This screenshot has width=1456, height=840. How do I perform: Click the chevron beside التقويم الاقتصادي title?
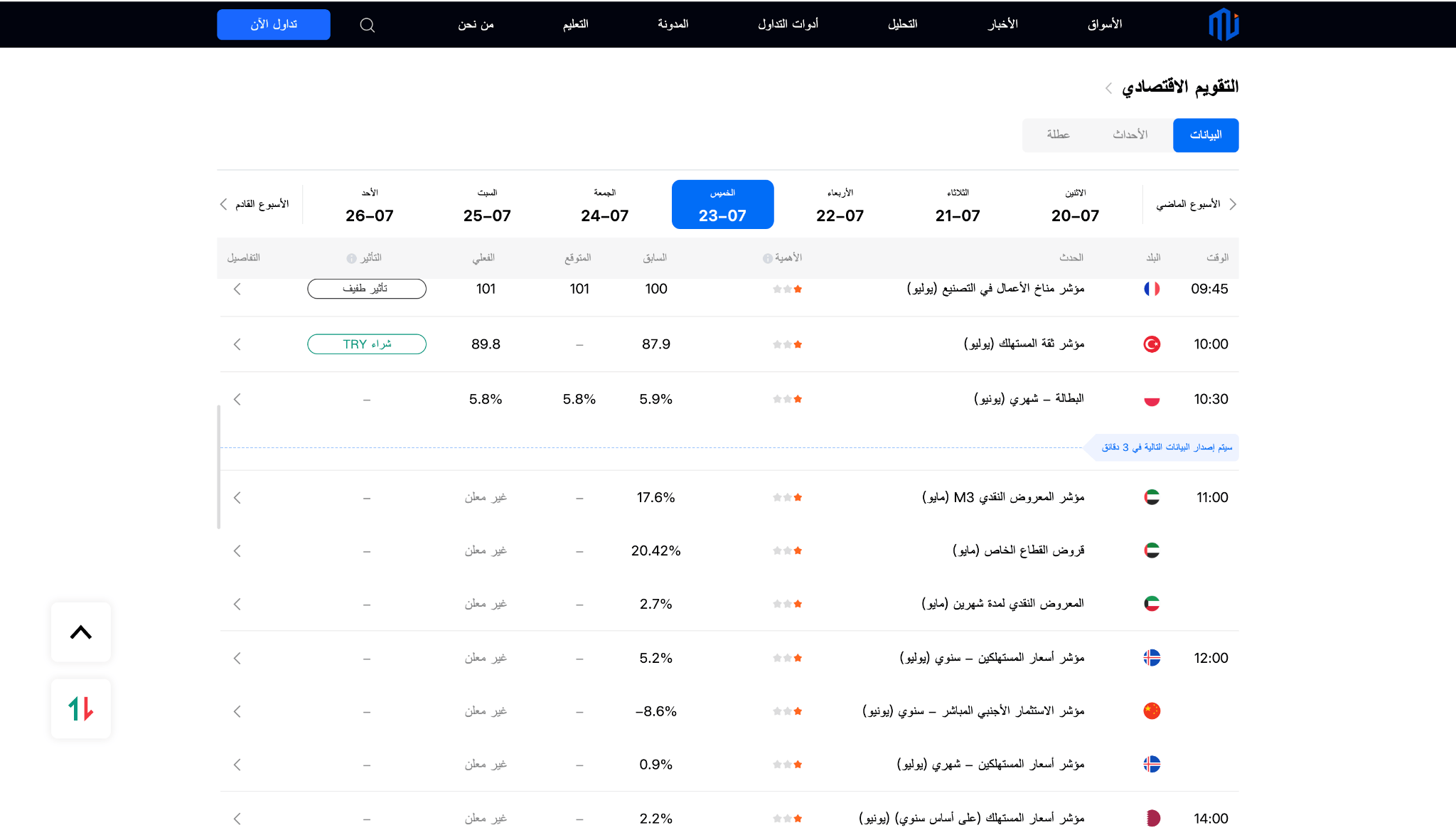coord(1108,88)
